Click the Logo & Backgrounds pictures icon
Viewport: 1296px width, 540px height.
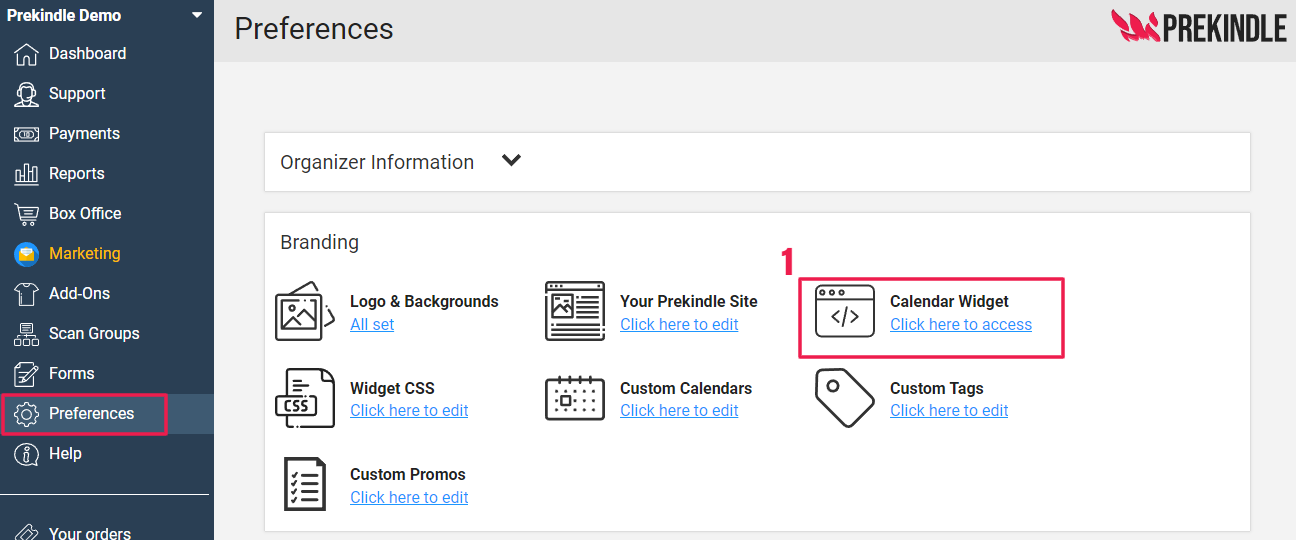[x=304, y=311]
